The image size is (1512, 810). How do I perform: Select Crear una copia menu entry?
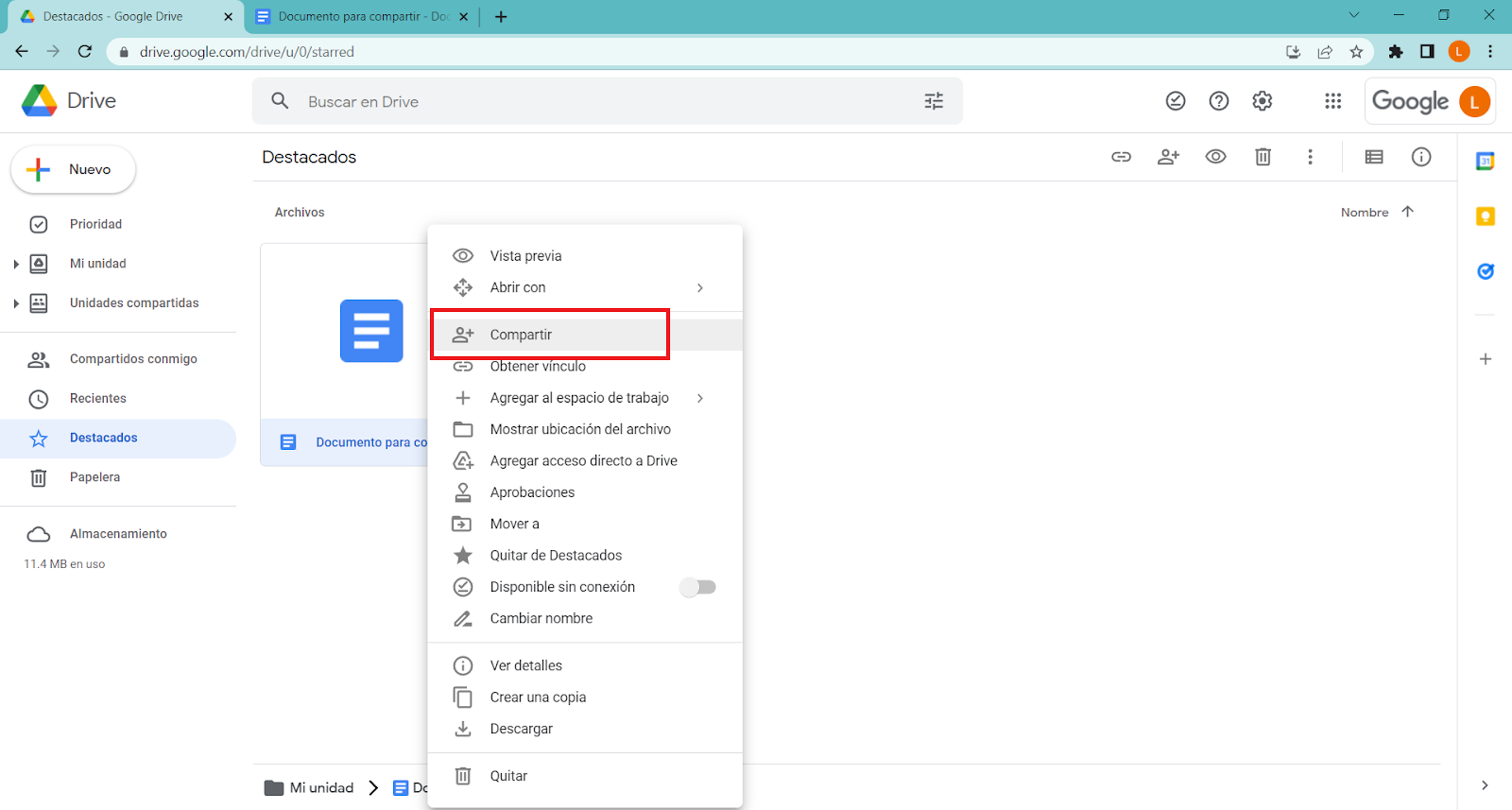tap(585, 698)
